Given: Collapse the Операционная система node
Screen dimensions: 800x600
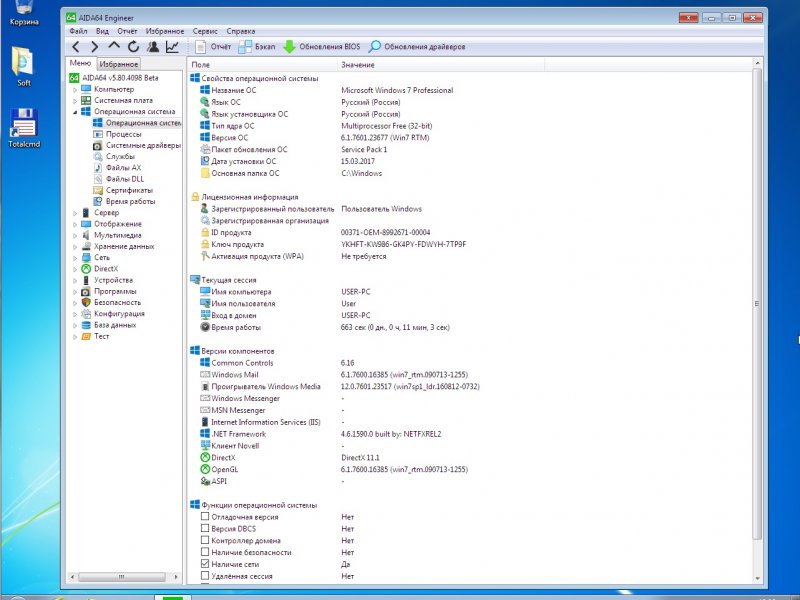Looking at the screenshot, I should (75, 112).
